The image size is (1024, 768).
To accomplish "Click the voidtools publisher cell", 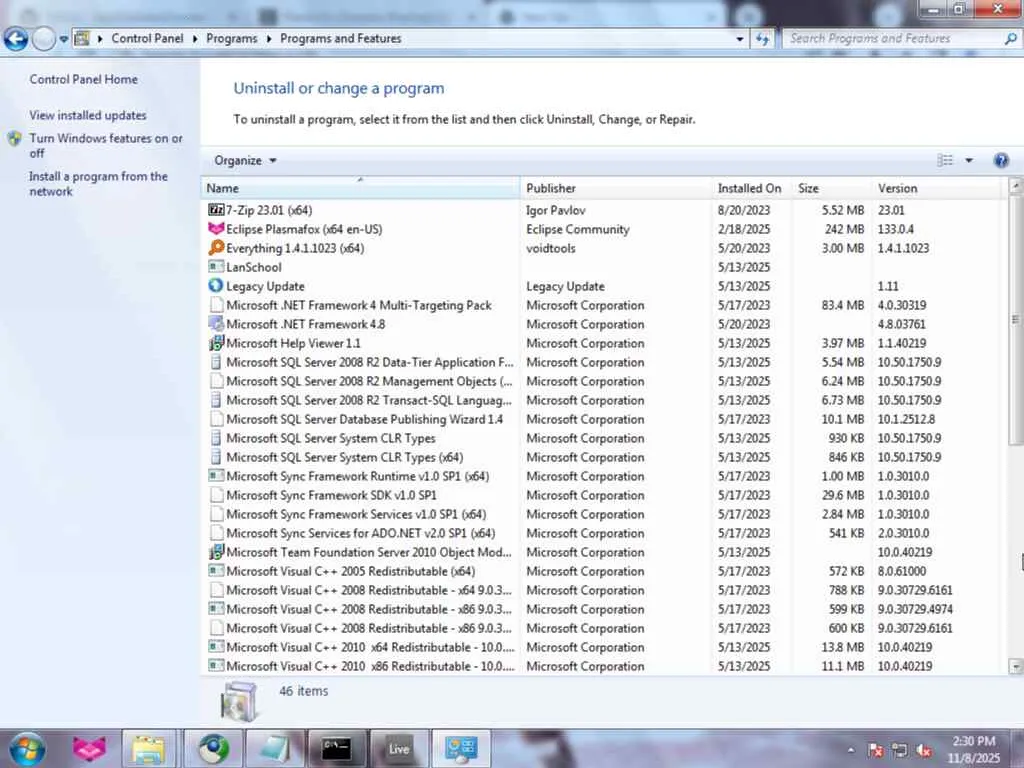I will [551, 248].
